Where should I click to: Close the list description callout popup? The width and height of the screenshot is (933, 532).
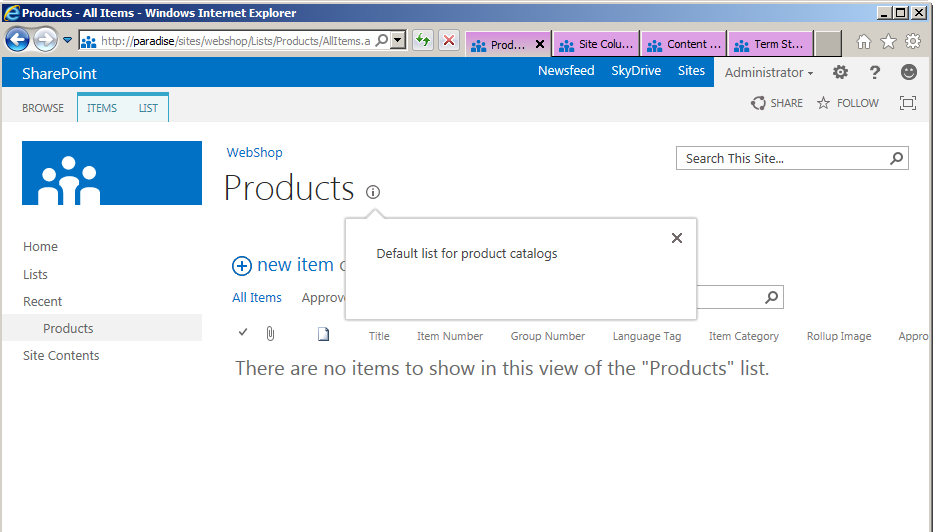(x=677, y=238)
